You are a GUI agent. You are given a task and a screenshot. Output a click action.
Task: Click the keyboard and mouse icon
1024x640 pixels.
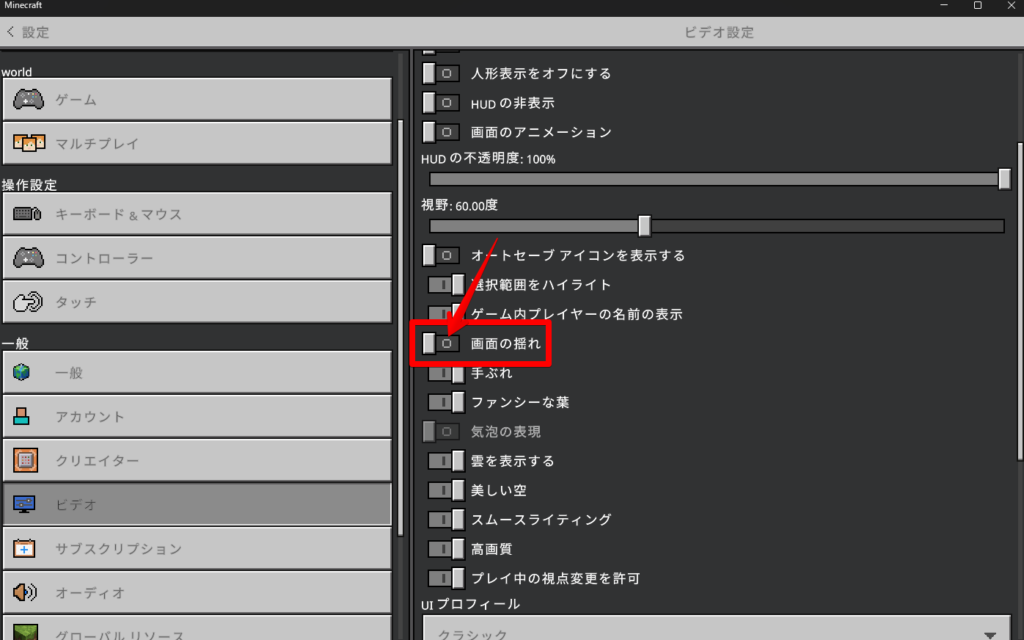[28, 214]
